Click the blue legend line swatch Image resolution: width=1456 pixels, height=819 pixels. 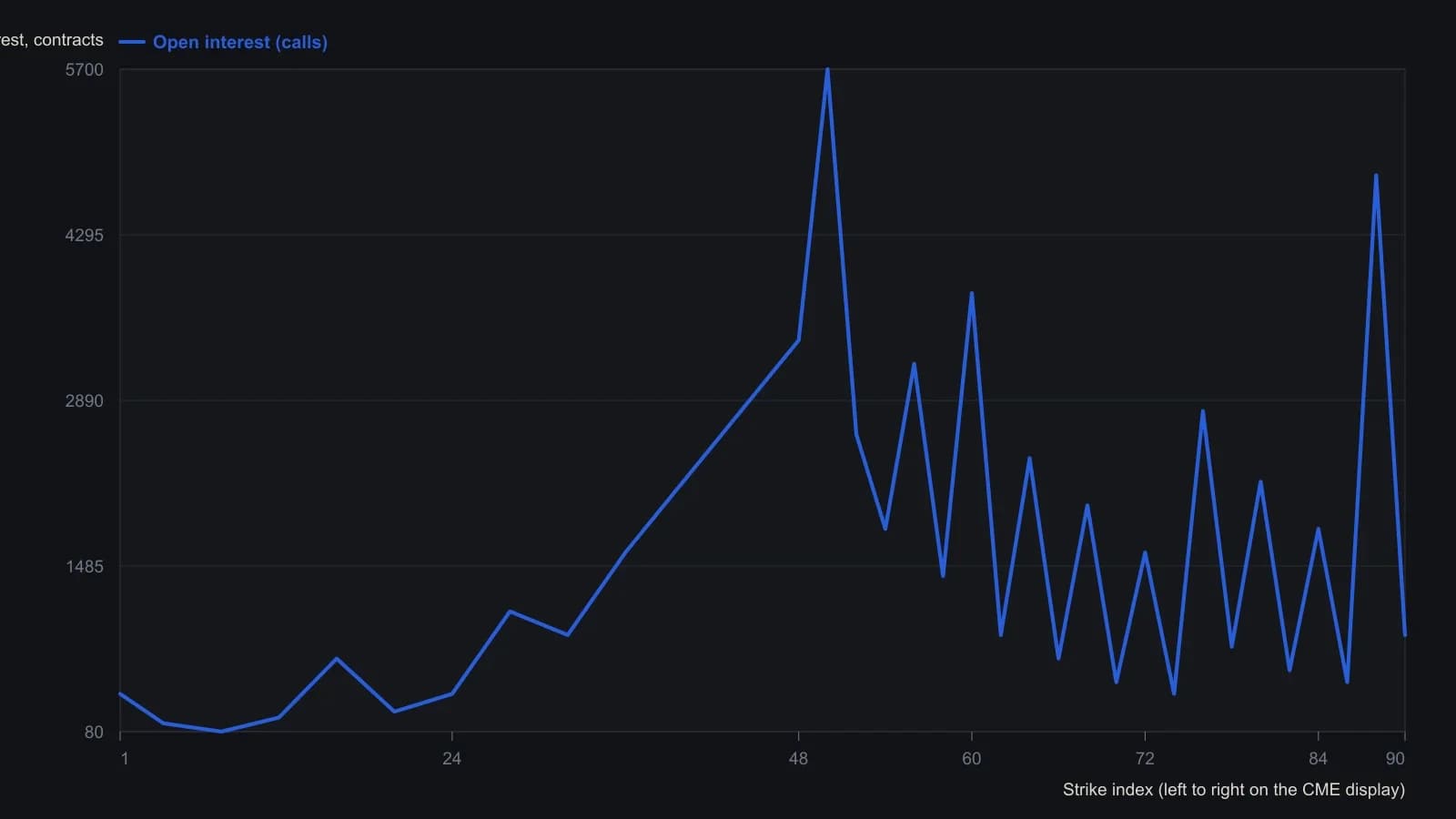point(132,42)
